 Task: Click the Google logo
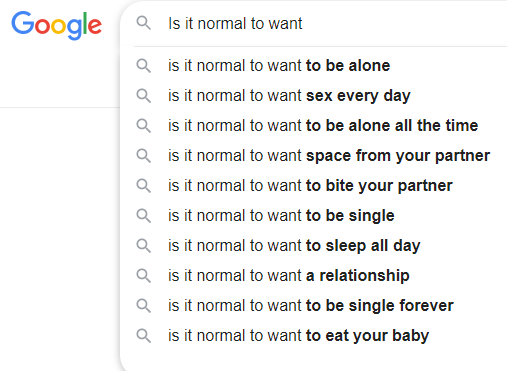coord(57,25)
